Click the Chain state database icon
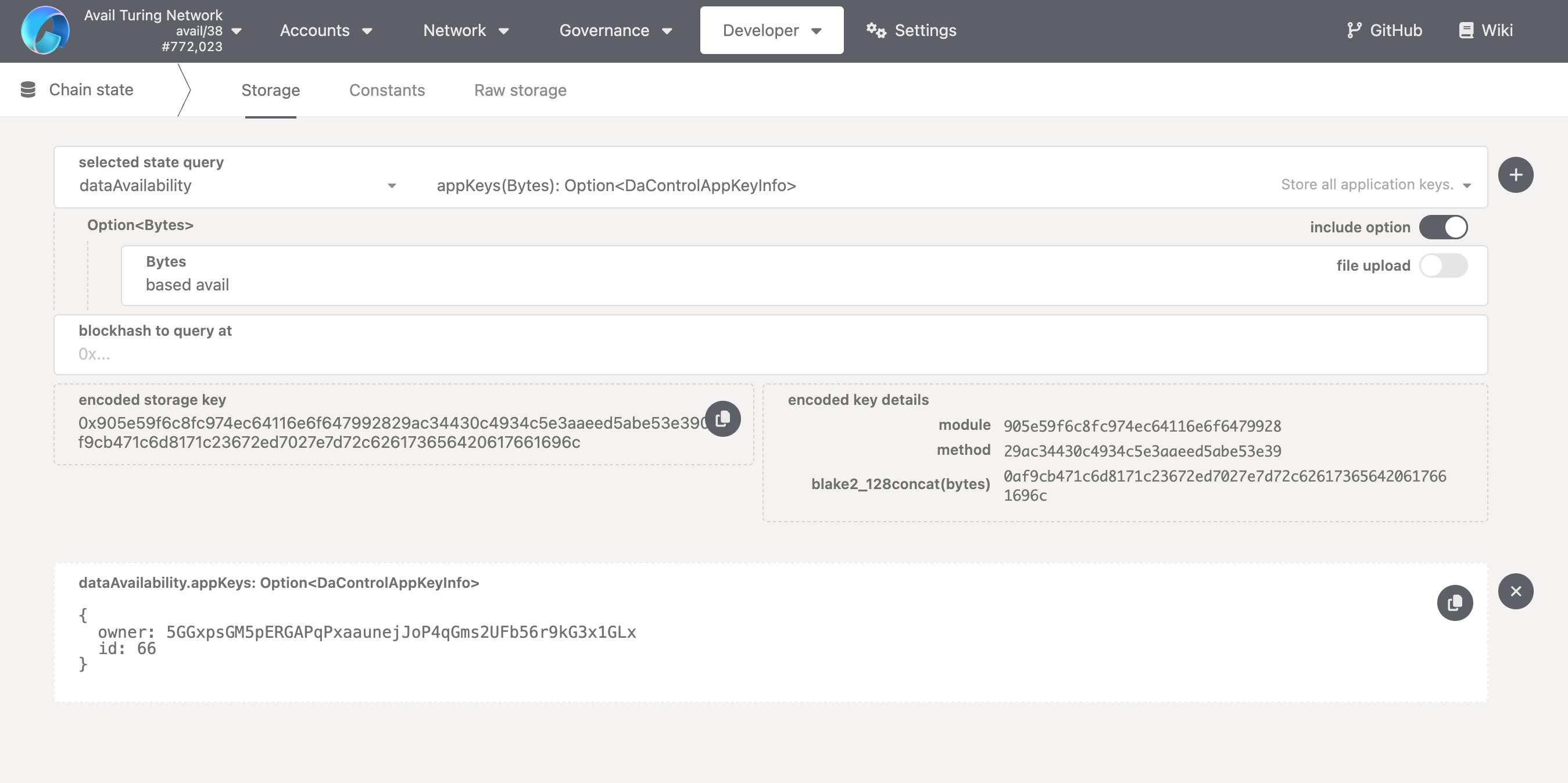The width and height of the screenshot is (1568, 783). click(28, 90)
